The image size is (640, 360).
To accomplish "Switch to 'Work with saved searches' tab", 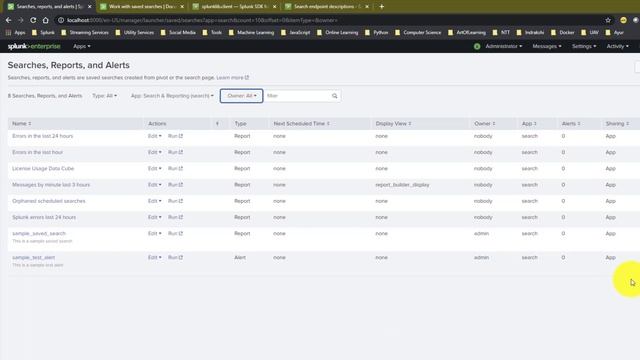I will click(142, 7).
